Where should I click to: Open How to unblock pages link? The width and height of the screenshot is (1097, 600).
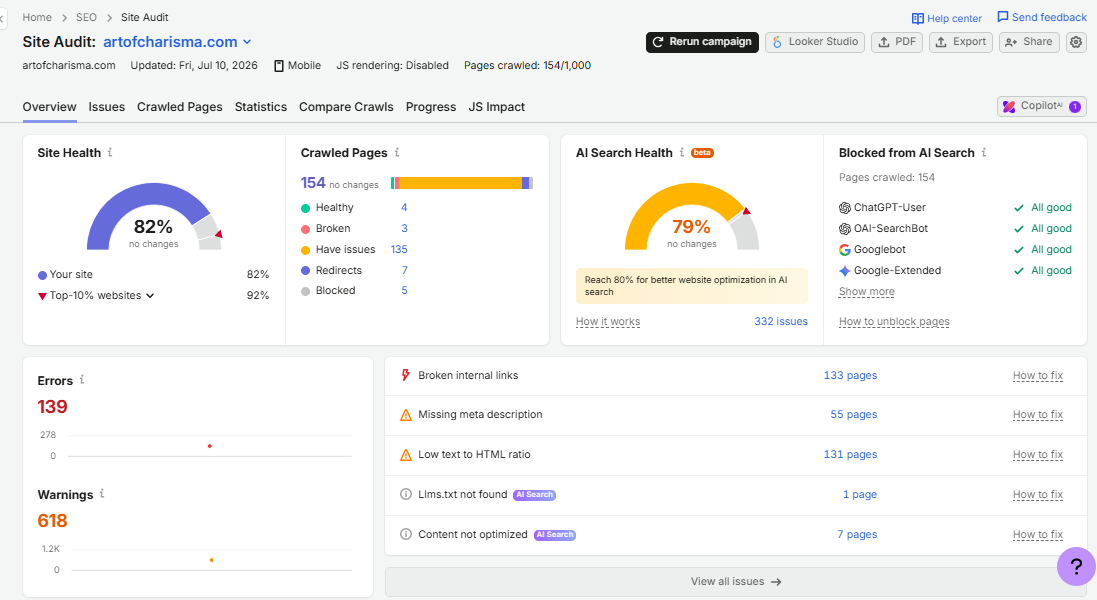(894, 322)
